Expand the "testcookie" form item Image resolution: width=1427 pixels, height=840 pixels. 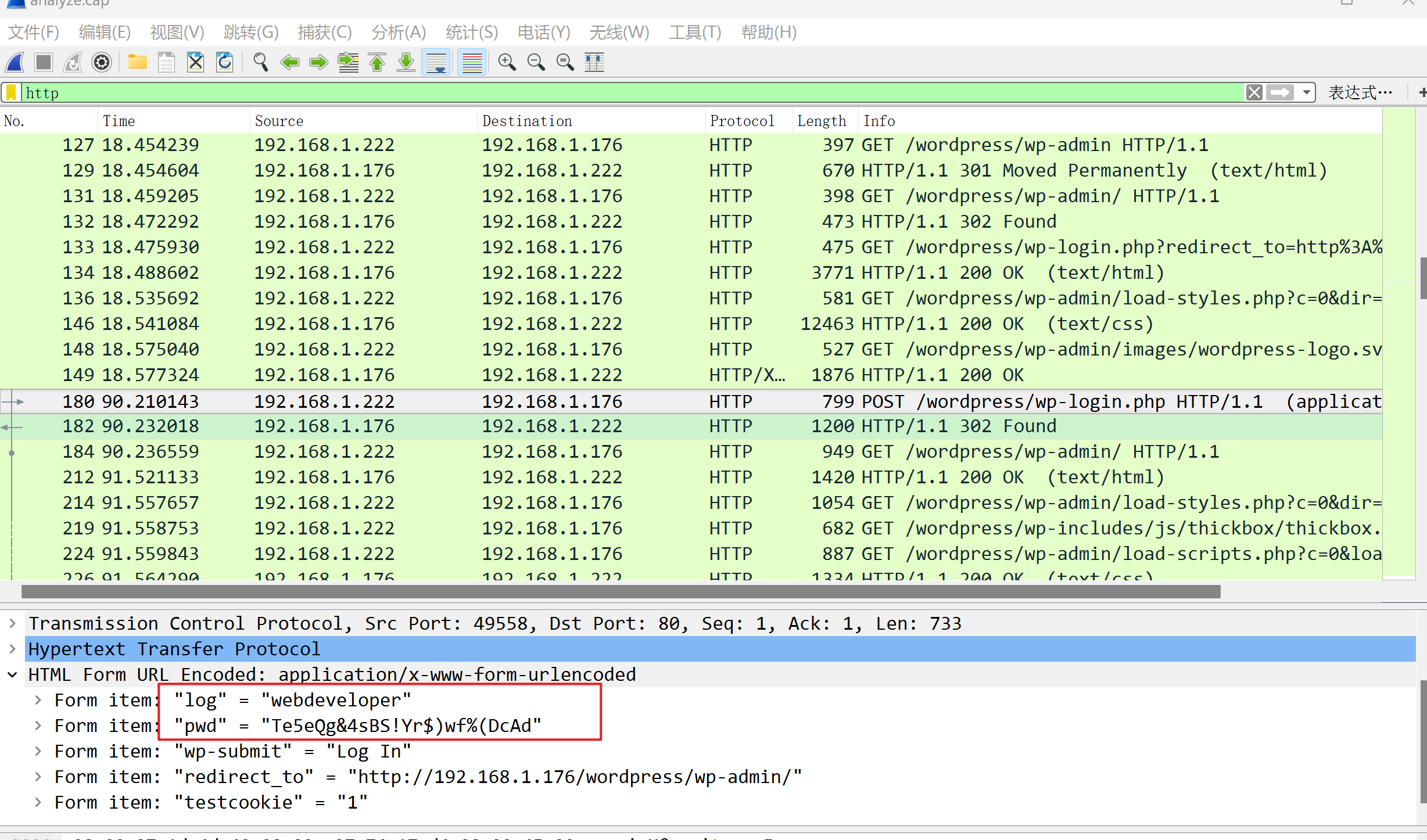point(38,802)
